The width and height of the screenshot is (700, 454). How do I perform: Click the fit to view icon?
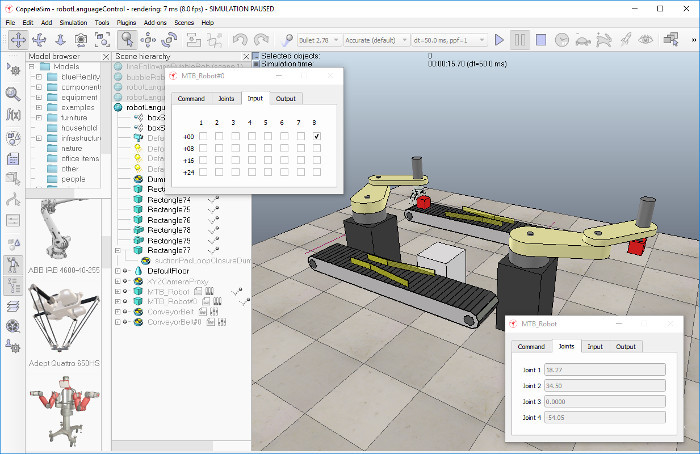[102, 40]
